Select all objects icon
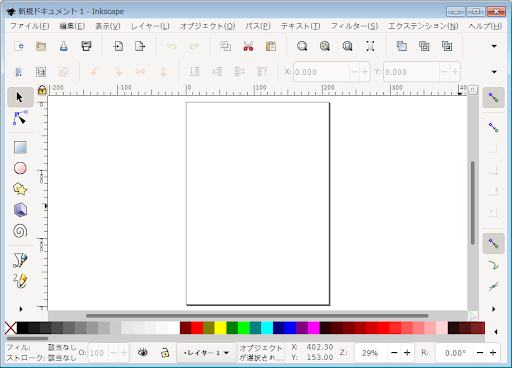The image size is (512, 368). [19, 72]
